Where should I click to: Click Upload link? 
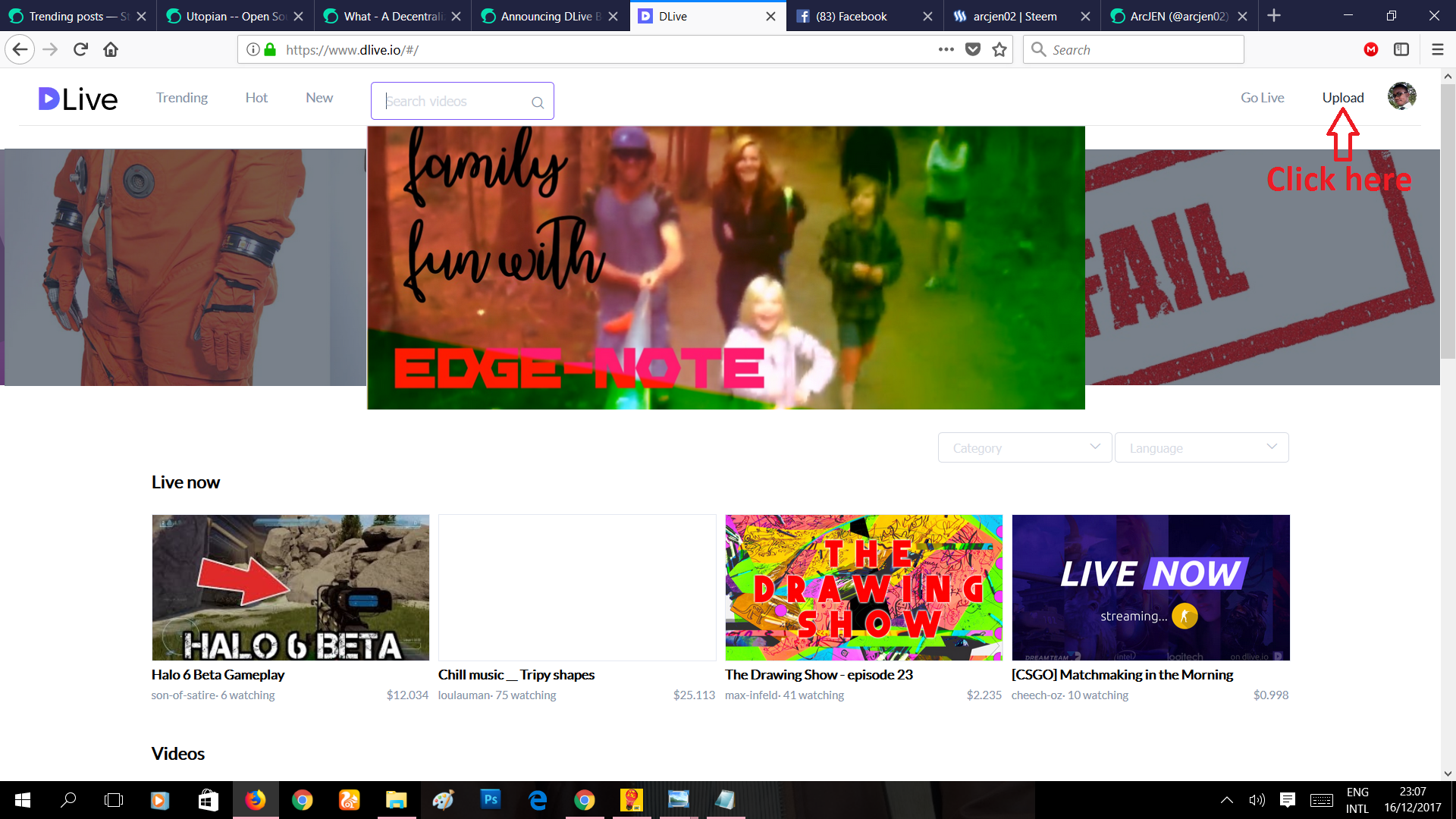point(1343,98)
